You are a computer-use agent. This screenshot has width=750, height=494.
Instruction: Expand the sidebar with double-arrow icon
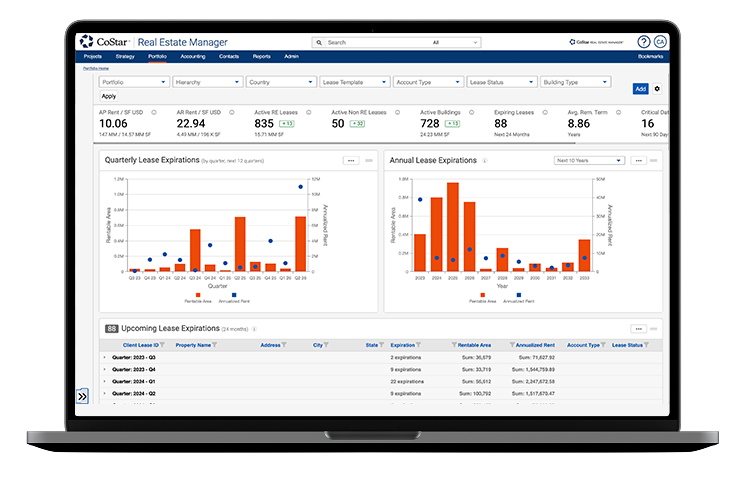click(x=82, y=396)
